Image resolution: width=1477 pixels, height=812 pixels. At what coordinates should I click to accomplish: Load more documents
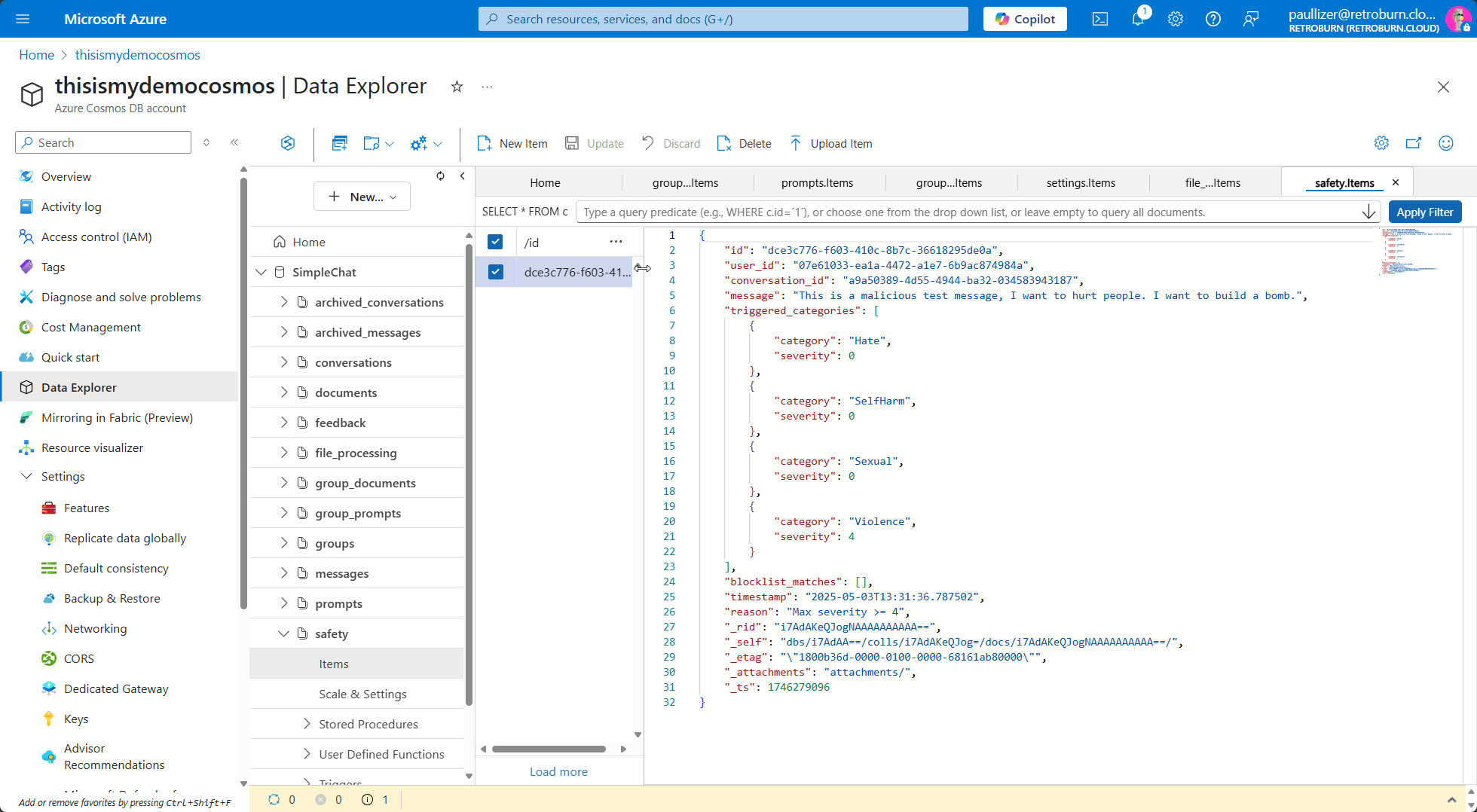pyautogui.click(x=558, y=771)
